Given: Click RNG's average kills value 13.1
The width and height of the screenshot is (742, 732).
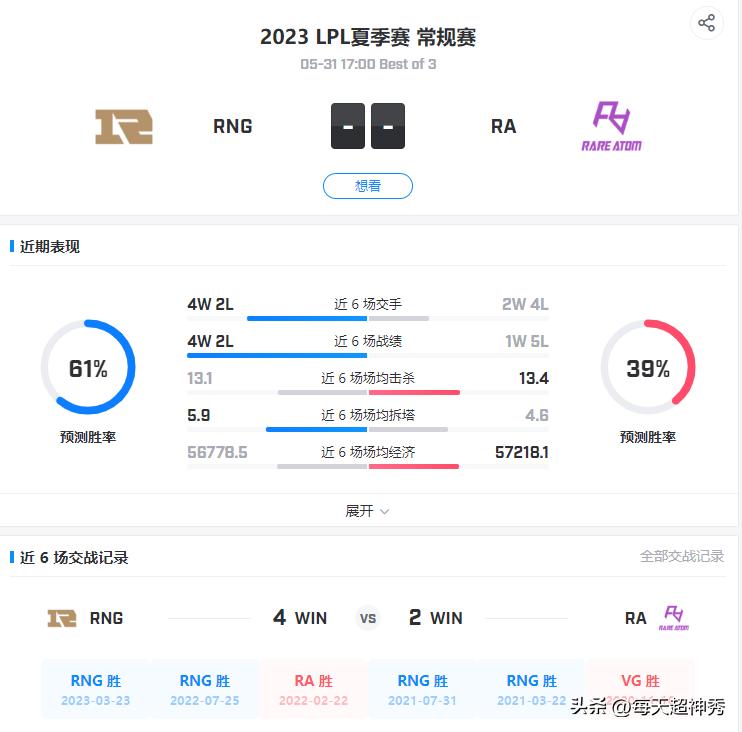Looking at the screenshot, I should tap(200, 378).
